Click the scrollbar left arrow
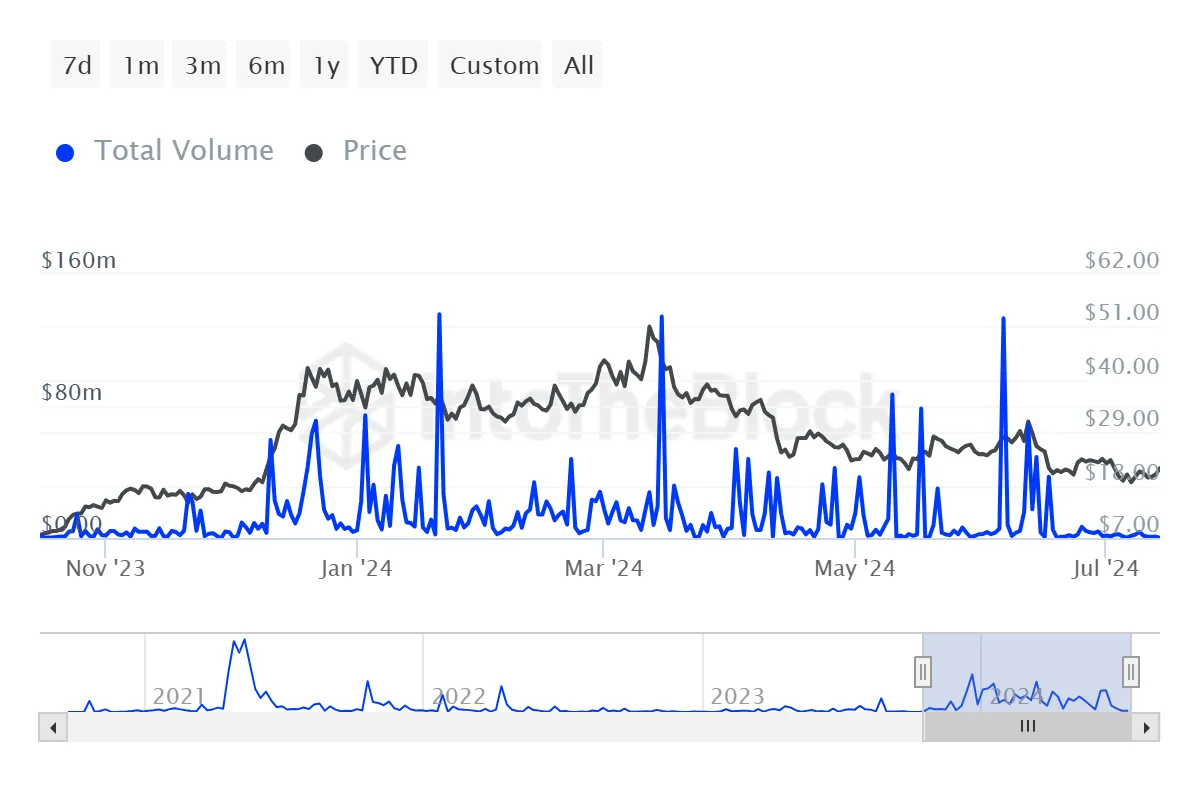This screenshot has width=1200, height=800. pyautogui.click(x=52, y=727)
